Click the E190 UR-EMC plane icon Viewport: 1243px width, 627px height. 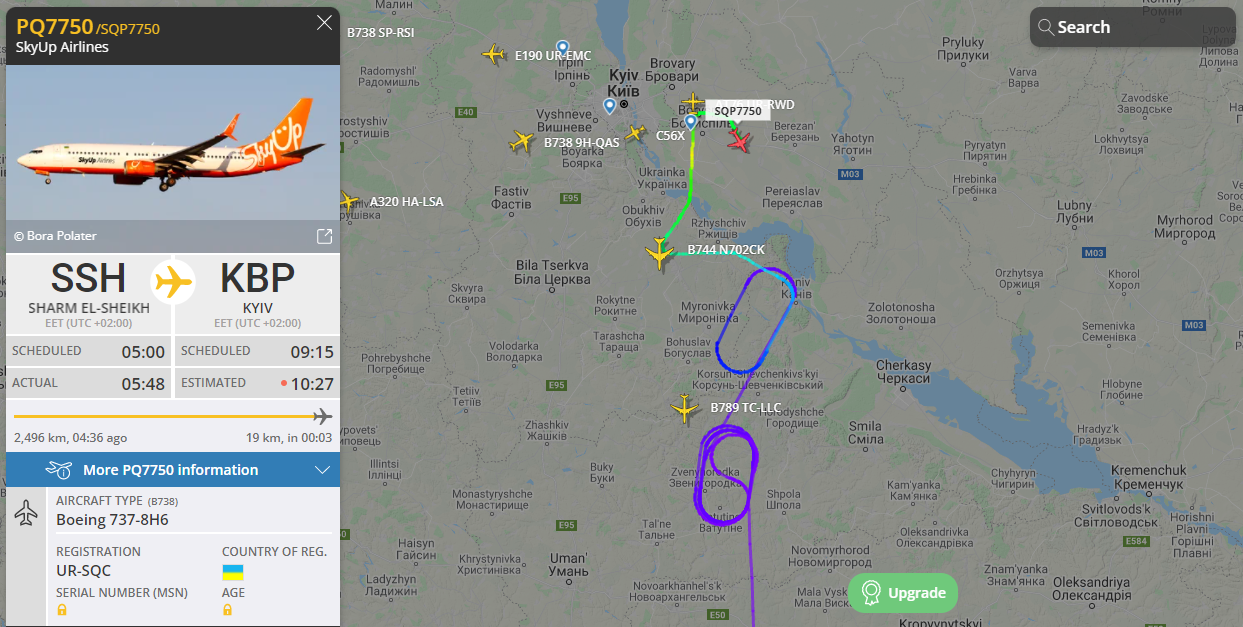tap(493, 53)
